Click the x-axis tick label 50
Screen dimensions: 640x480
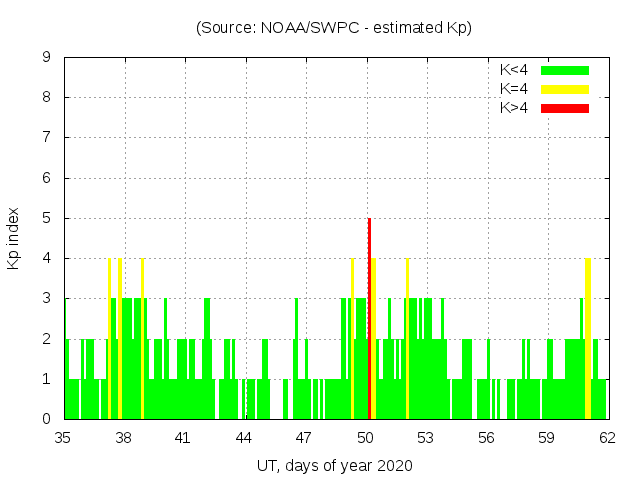(365, 437)
